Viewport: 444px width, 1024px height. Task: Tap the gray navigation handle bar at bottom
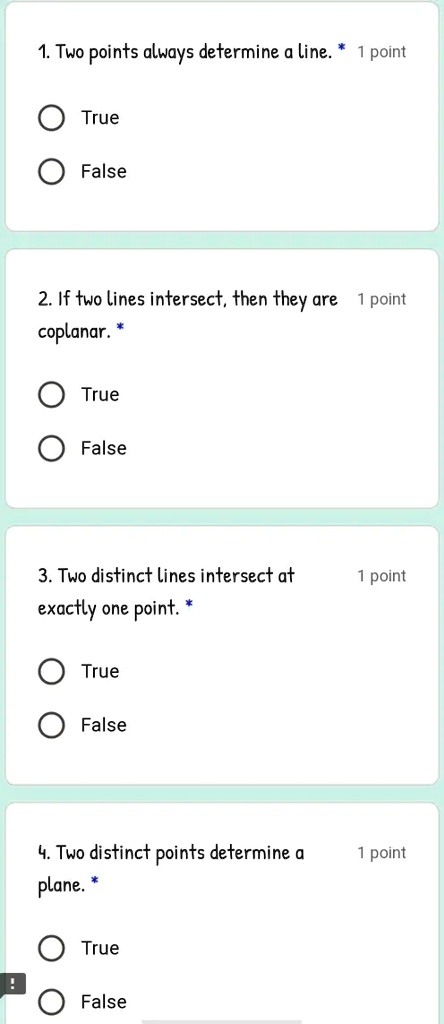pos(221,1021)
